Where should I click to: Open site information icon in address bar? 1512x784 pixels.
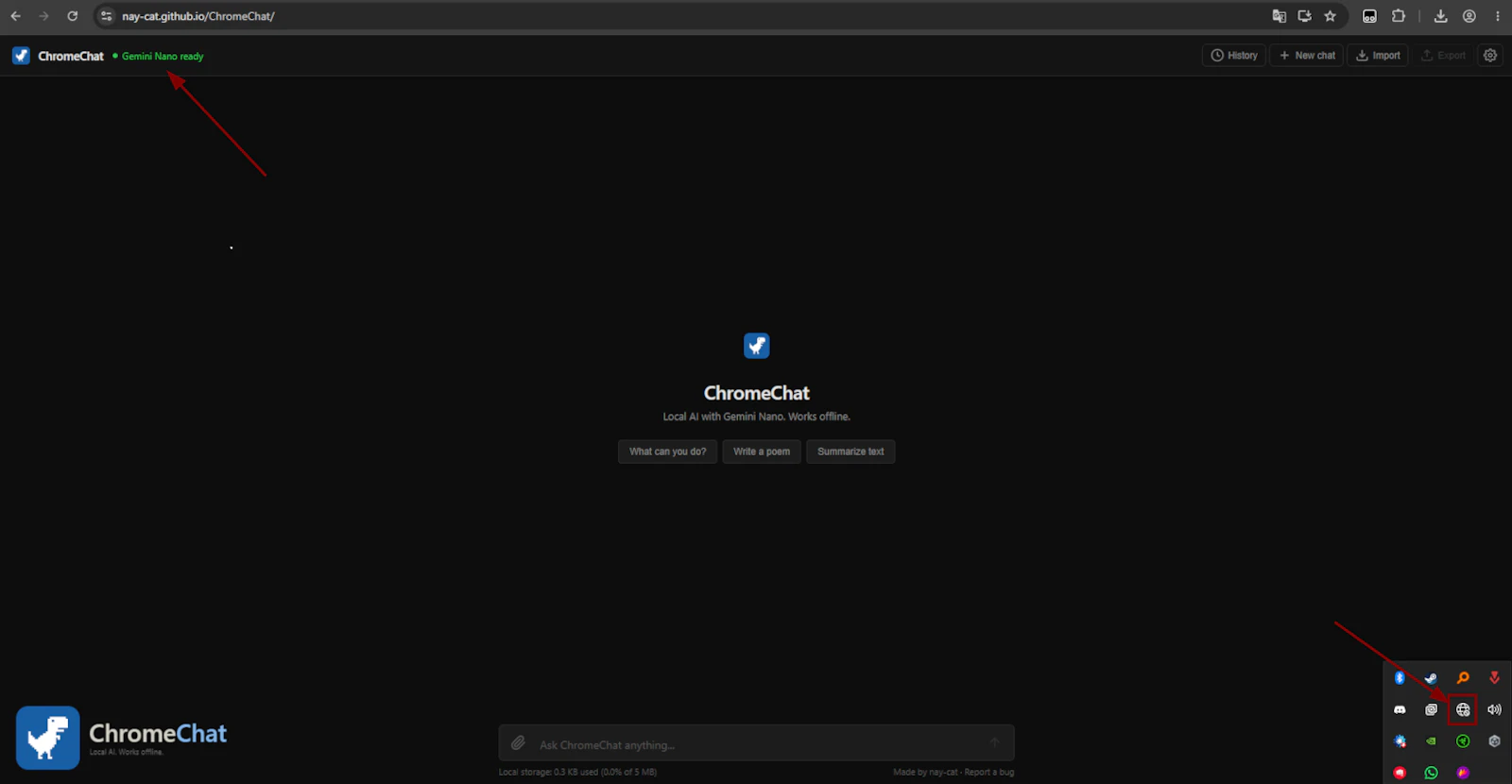click(x=107, y=16)
